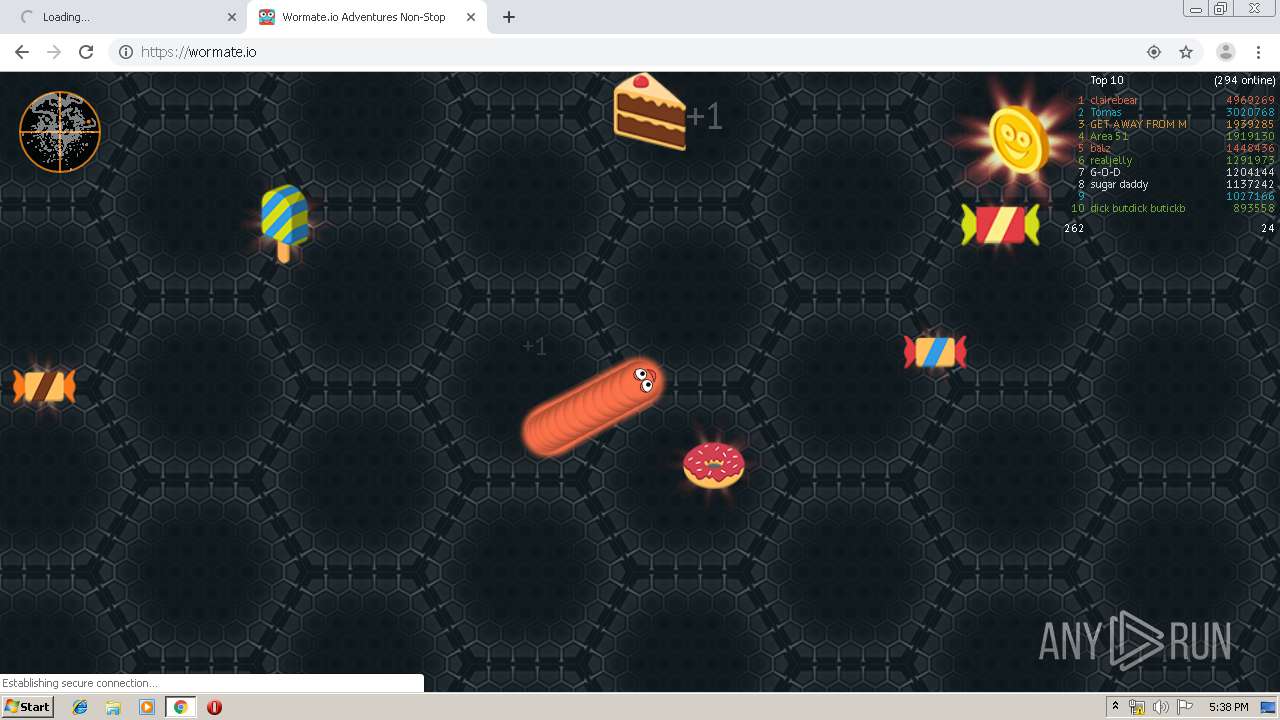Launch Internet Explorer from taskbar
Screen dimensions: 1280x720
click(x=80, y=707)
